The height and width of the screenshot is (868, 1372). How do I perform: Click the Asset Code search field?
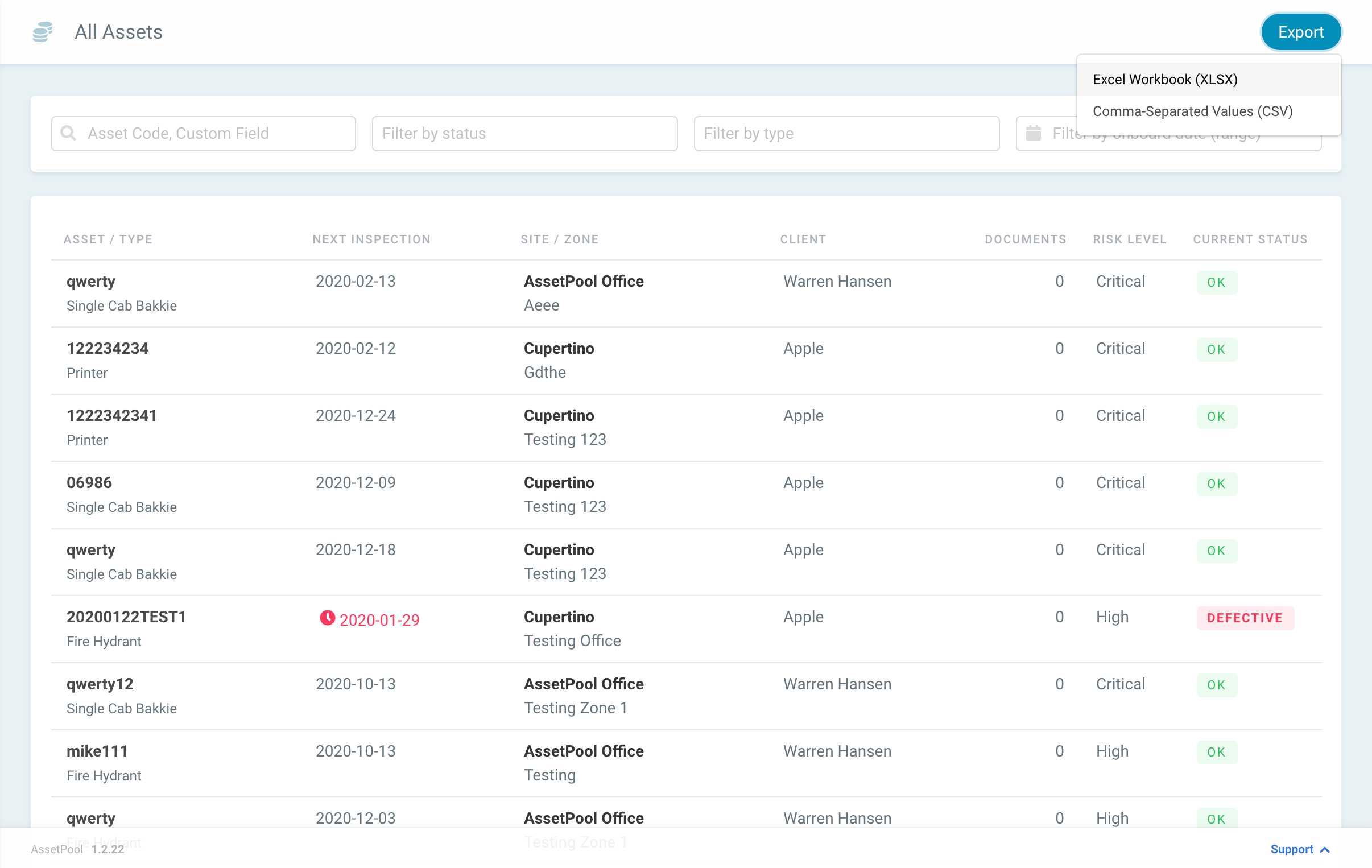coord(204,133)
